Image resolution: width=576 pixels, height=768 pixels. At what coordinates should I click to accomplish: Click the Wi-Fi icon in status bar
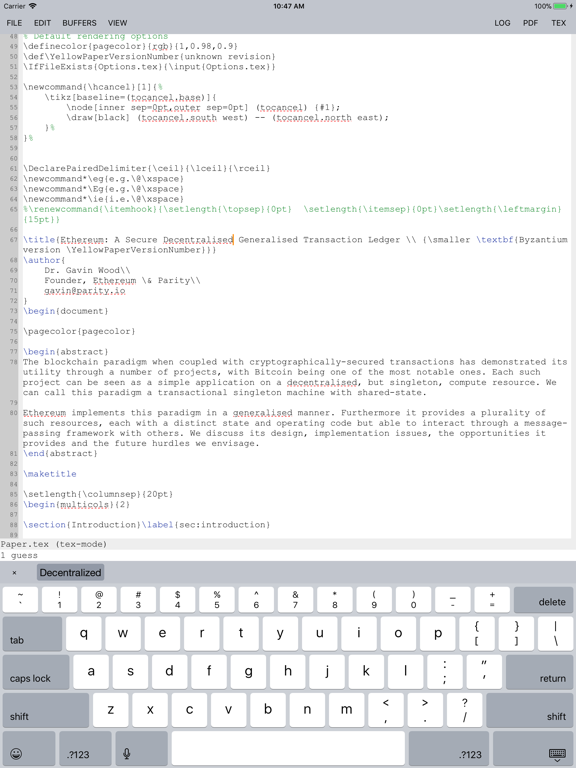[x=32, y=6]
